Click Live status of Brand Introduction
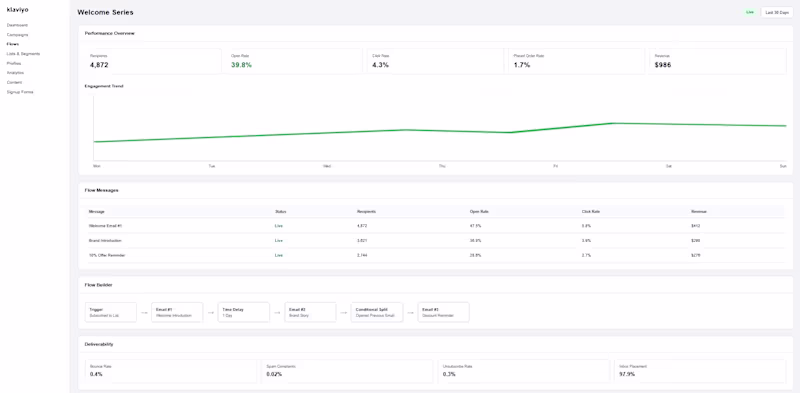The height and width of the screenshot is (393, 800). pyautogui.click(x=279, y=240)
